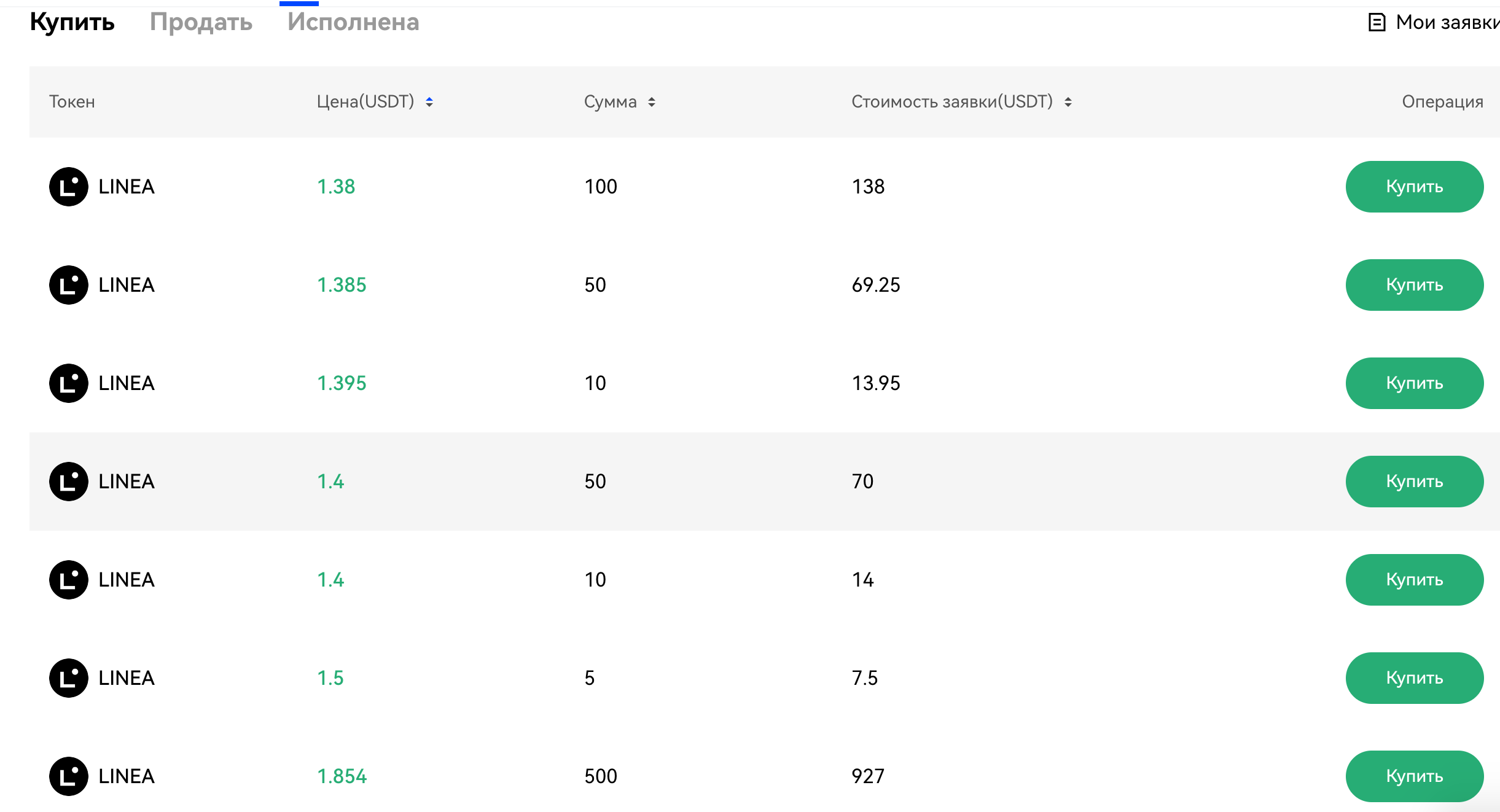Click order value 69.25
Viewport: 1500px width, 812px height.
point(876,285)
